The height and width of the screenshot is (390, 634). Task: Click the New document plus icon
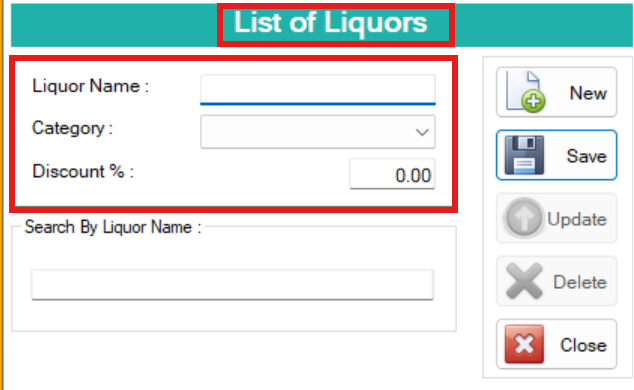[525, 92]
